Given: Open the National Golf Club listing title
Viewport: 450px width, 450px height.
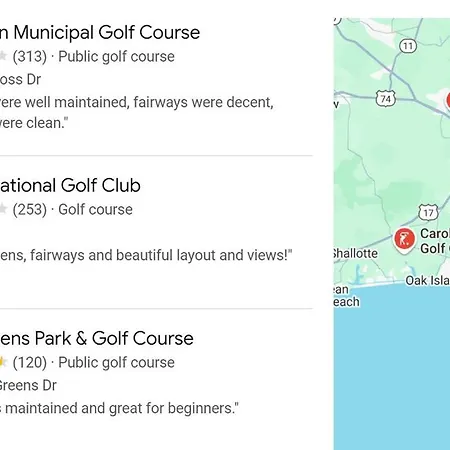Looking at the screenshot, I should click(70, 185).
